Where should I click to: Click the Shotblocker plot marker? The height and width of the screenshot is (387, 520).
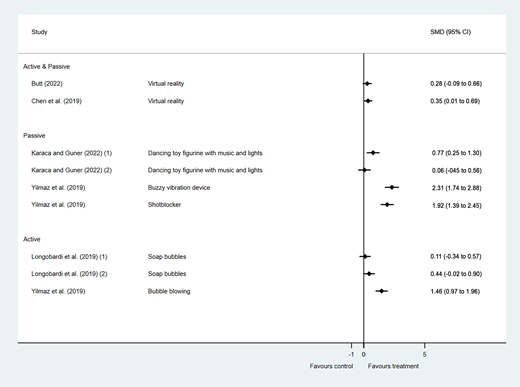(x=387, y=204)
